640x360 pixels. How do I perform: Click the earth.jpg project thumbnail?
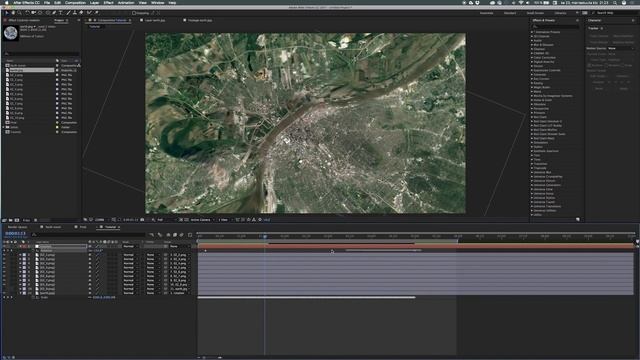coord(11,33)
